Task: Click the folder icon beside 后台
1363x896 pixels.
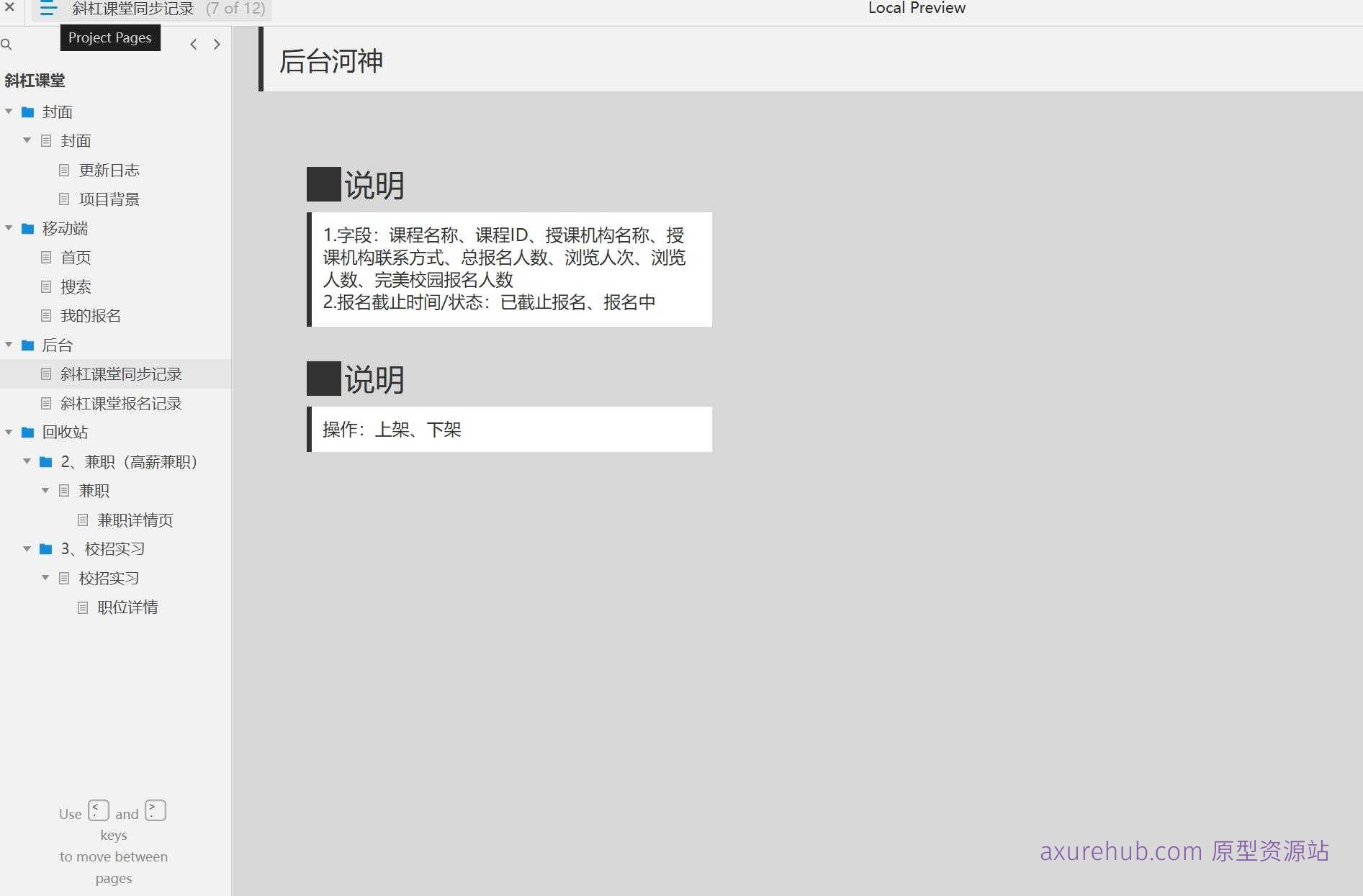Action: (27, 345)
